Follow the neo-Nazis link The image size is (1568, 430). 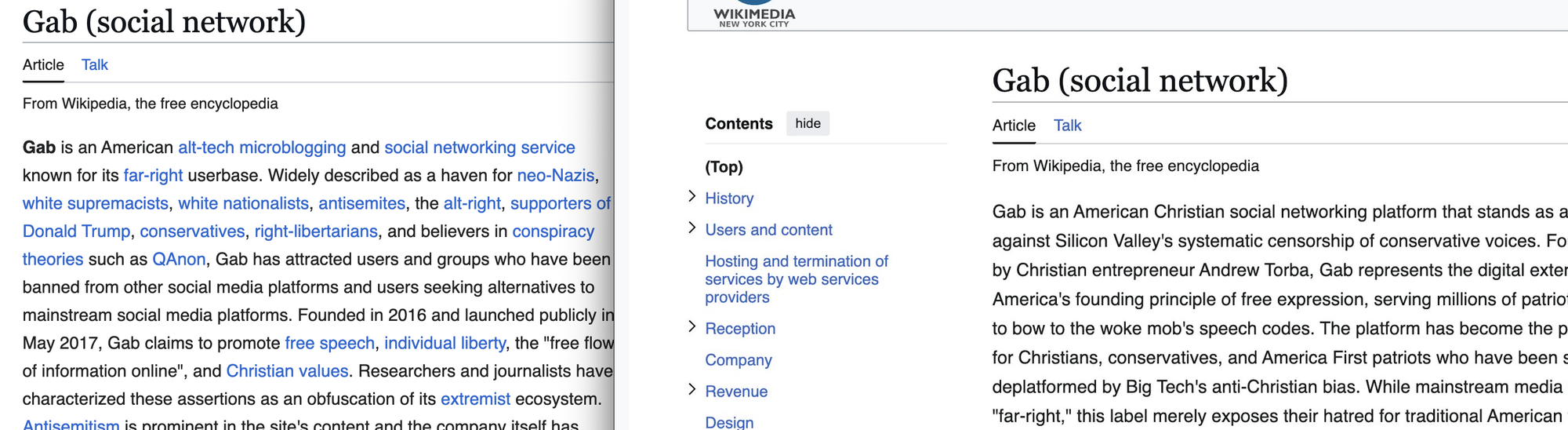556,176
